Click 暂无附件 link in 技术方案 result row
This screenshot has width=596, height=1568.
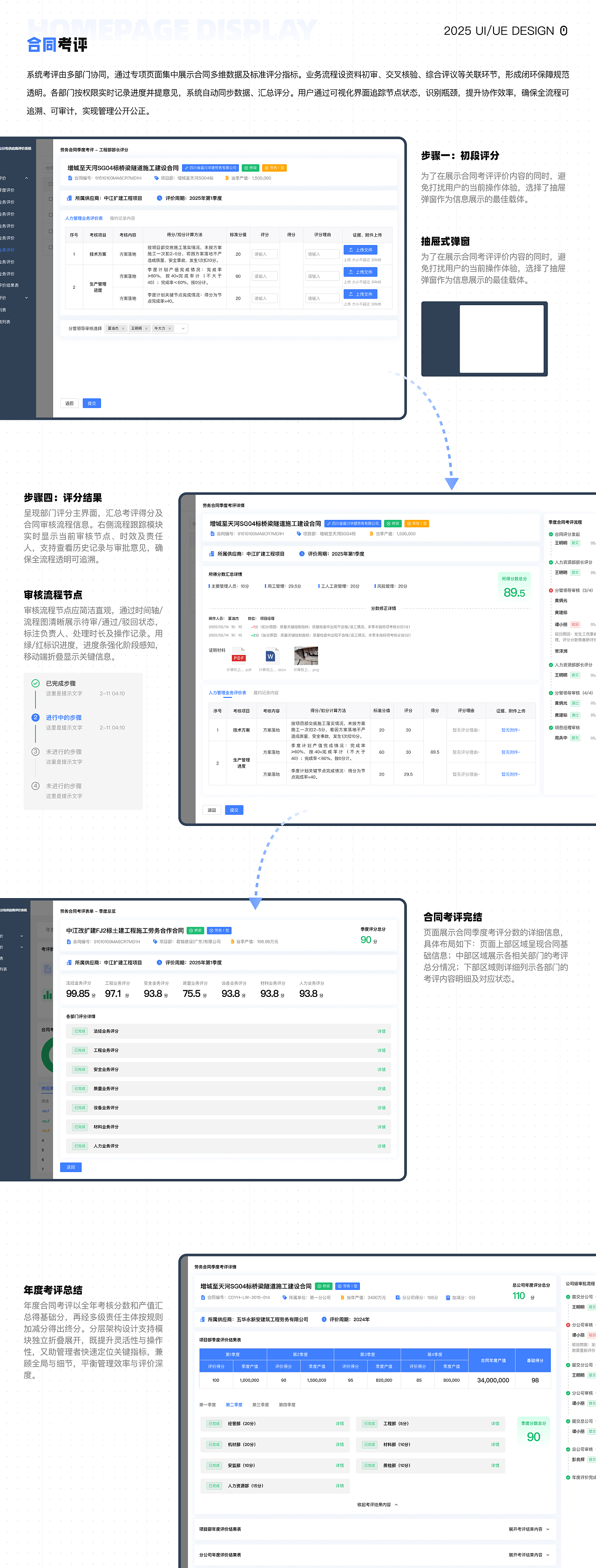click(x=511, y=730)
